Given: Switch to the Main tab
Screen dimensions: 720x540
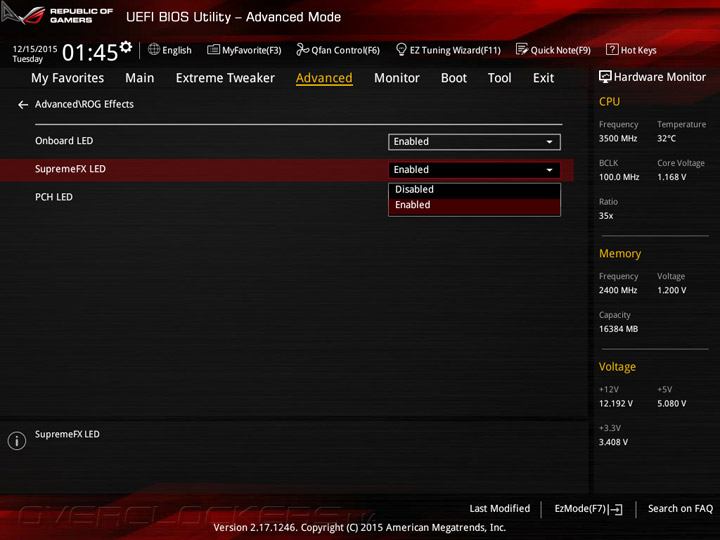Looking at the screenshot, I should 140,78.
